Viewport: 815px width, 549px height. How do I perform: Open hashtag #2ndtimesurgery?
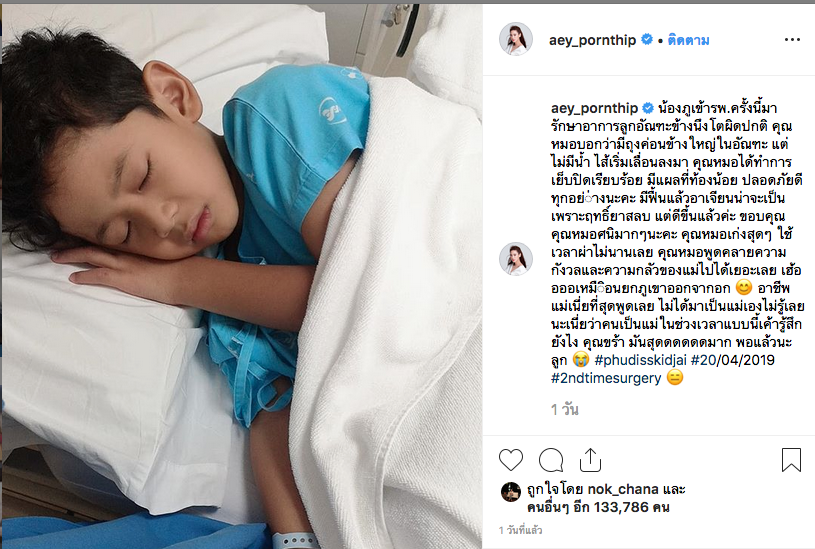(x=606, y=378)
